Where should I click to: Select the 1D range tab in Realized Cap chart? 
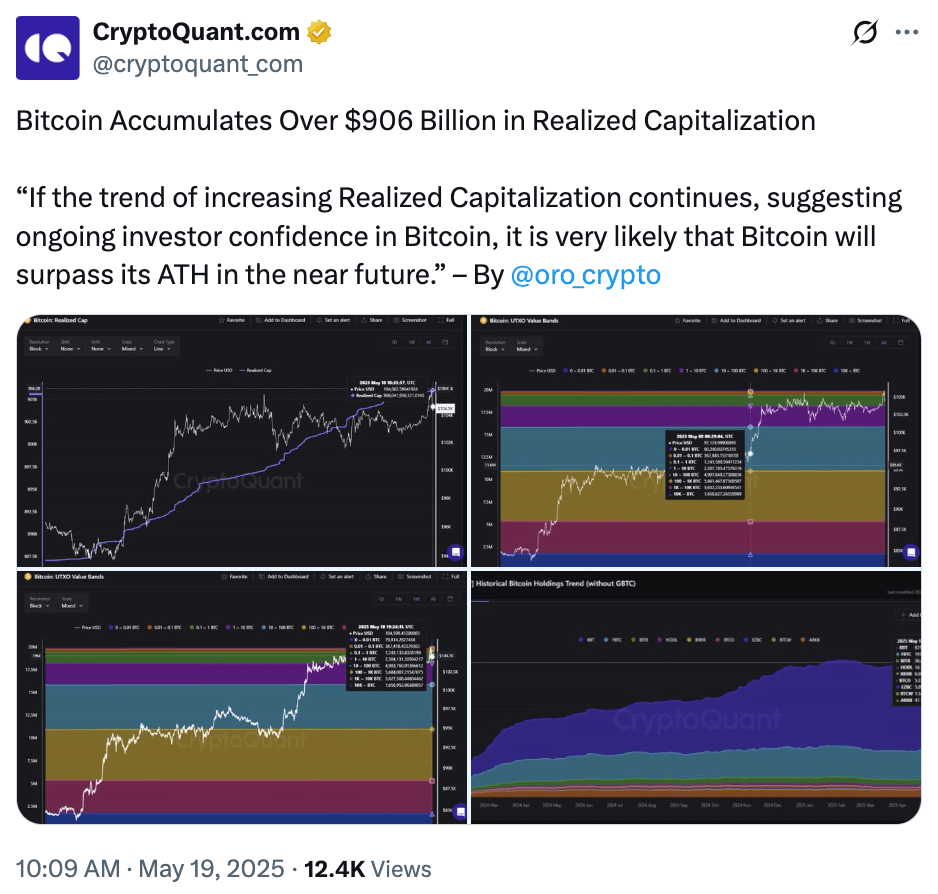[395, 344]
